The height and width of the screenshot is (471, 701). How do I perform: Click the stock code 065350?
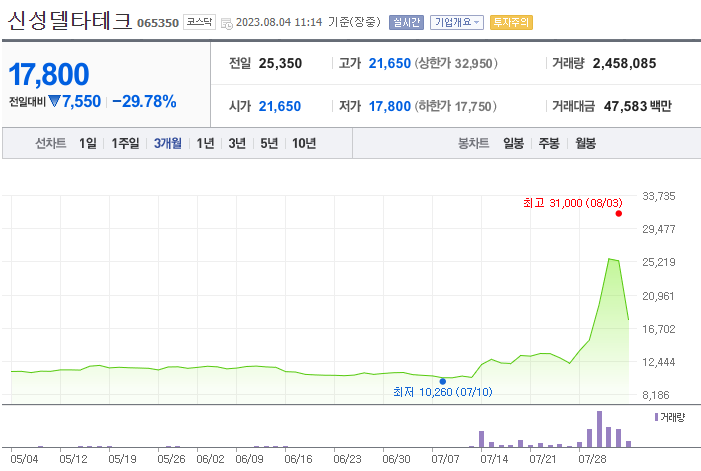click(158, 23)
